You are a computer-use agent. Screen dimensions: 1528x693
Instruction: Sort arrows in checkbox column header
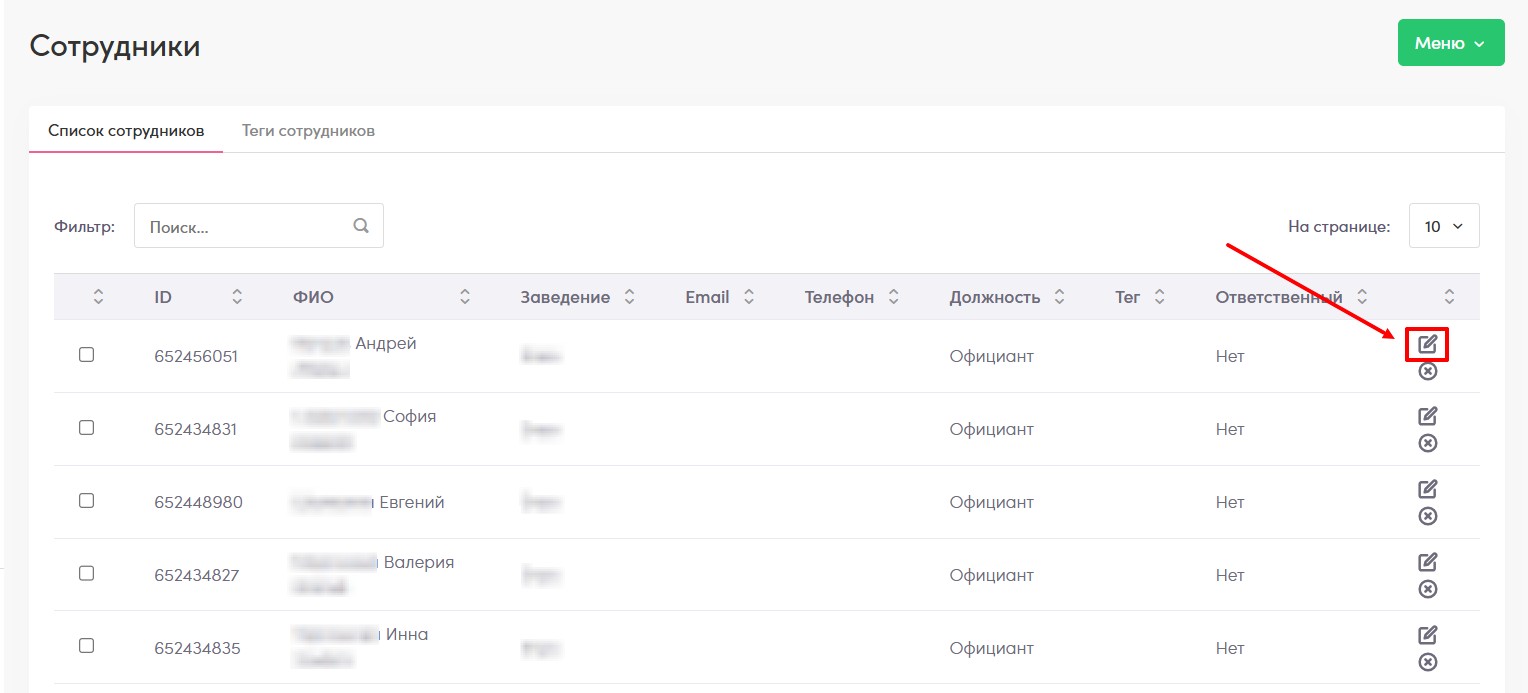click(98, 297)
